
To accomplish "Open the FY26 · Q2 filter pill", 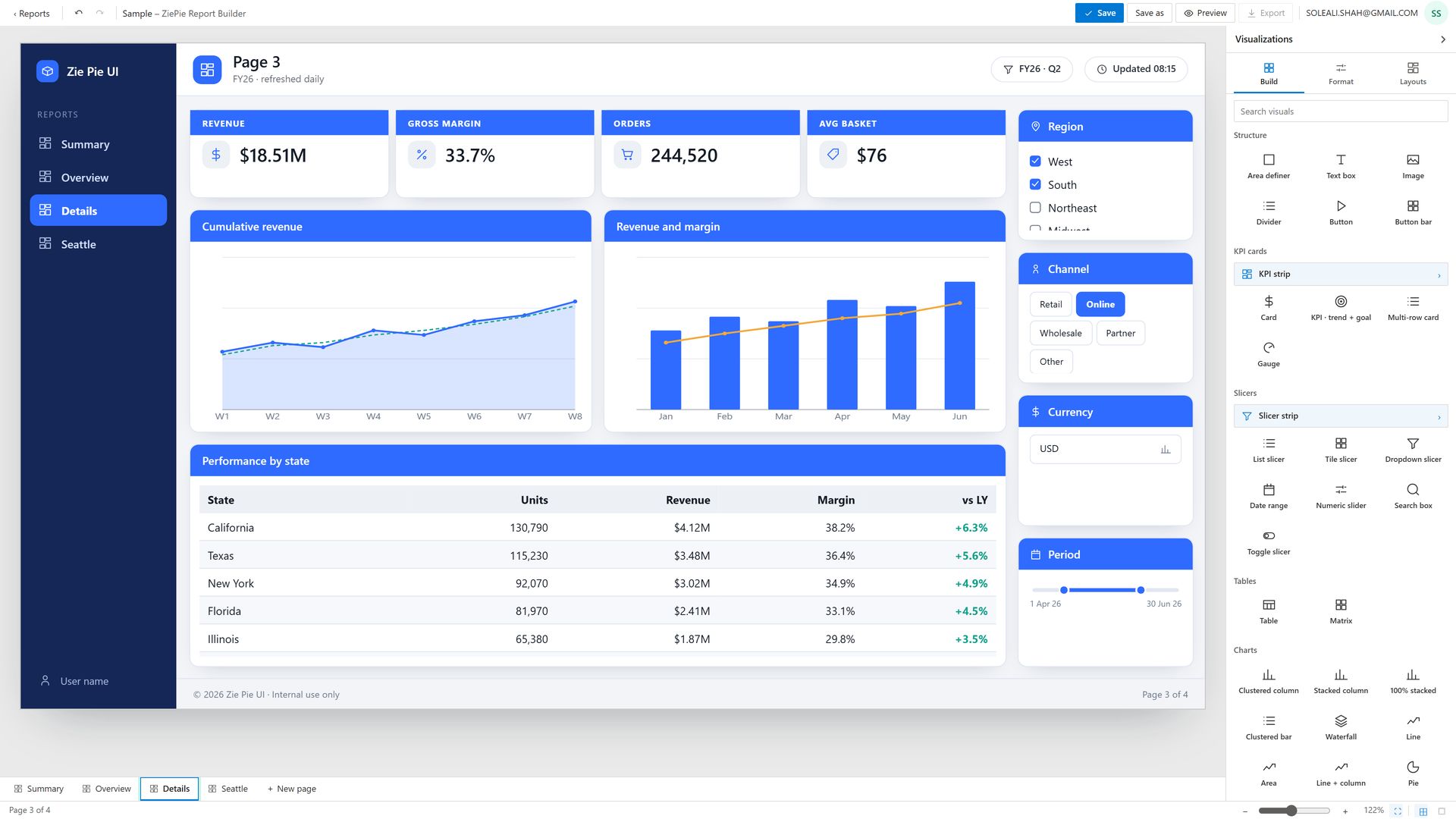I will 1031,69.
